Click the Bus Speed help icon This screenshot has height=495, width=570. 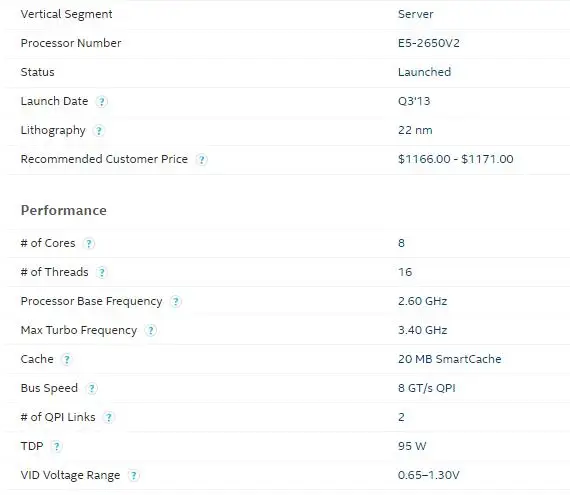pos(91,389)
